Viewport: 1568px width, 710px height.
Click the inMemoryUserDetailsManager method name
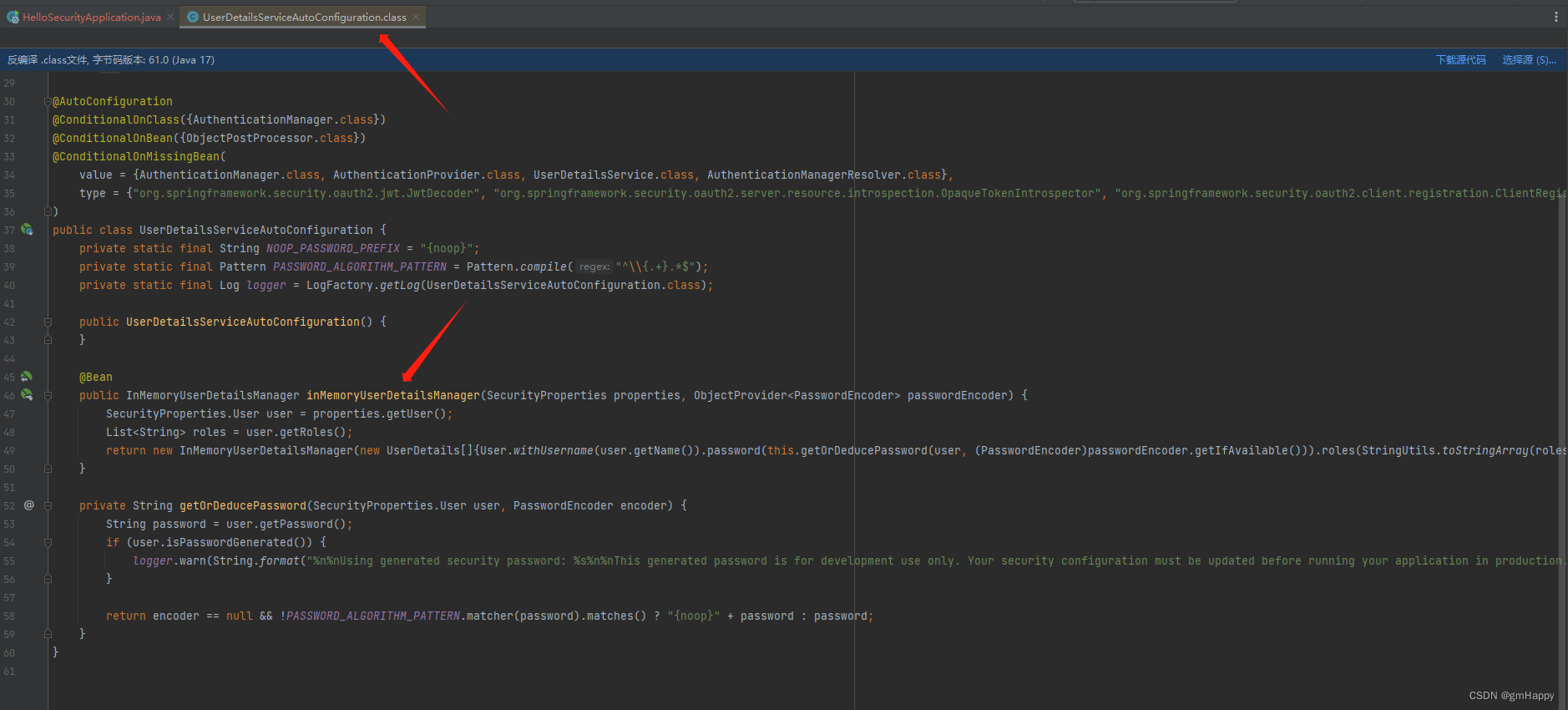click(x=393, y=395)
